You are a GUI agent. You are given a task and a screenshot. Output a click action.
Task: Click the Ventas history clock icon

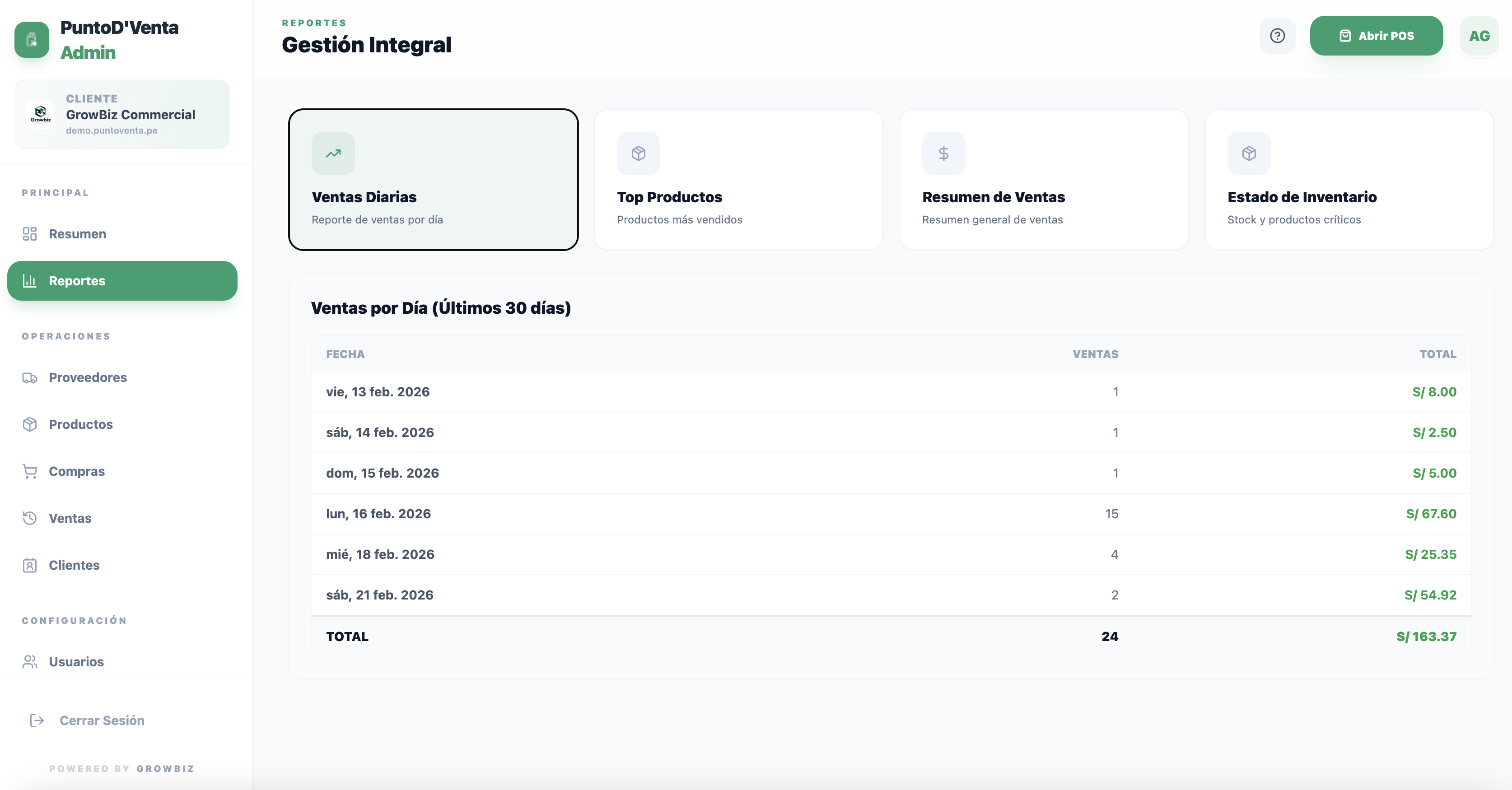tap(30, 518)
